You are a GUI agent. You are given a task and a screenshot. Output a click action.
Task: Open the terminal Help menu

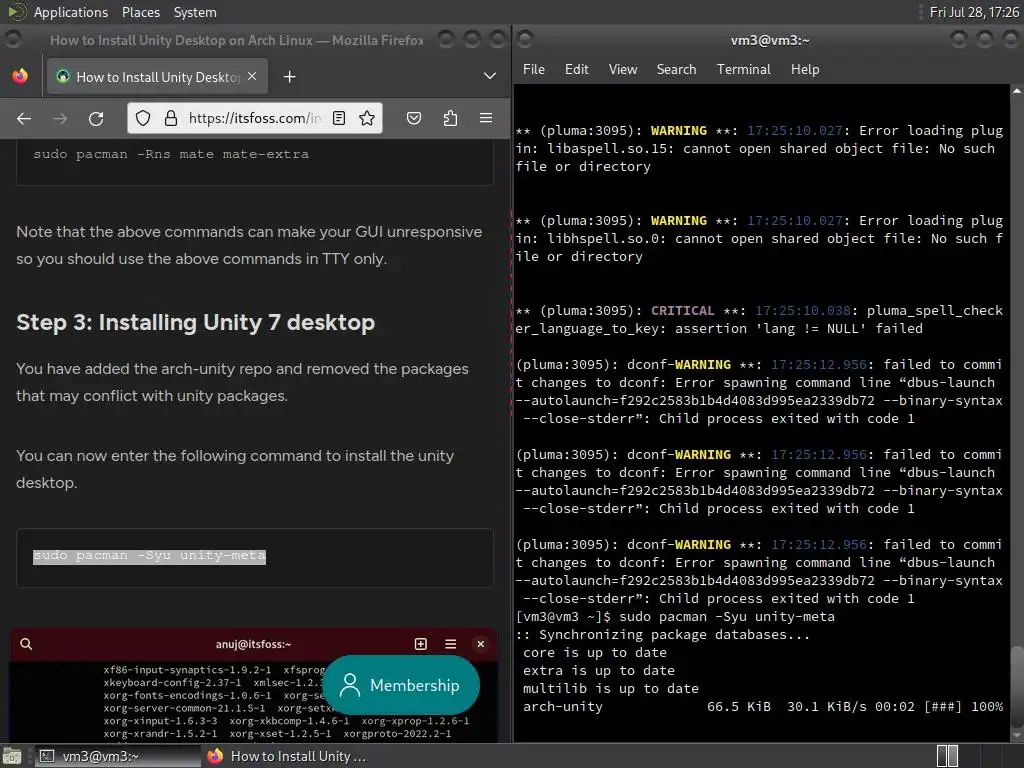tap(805, 69)
